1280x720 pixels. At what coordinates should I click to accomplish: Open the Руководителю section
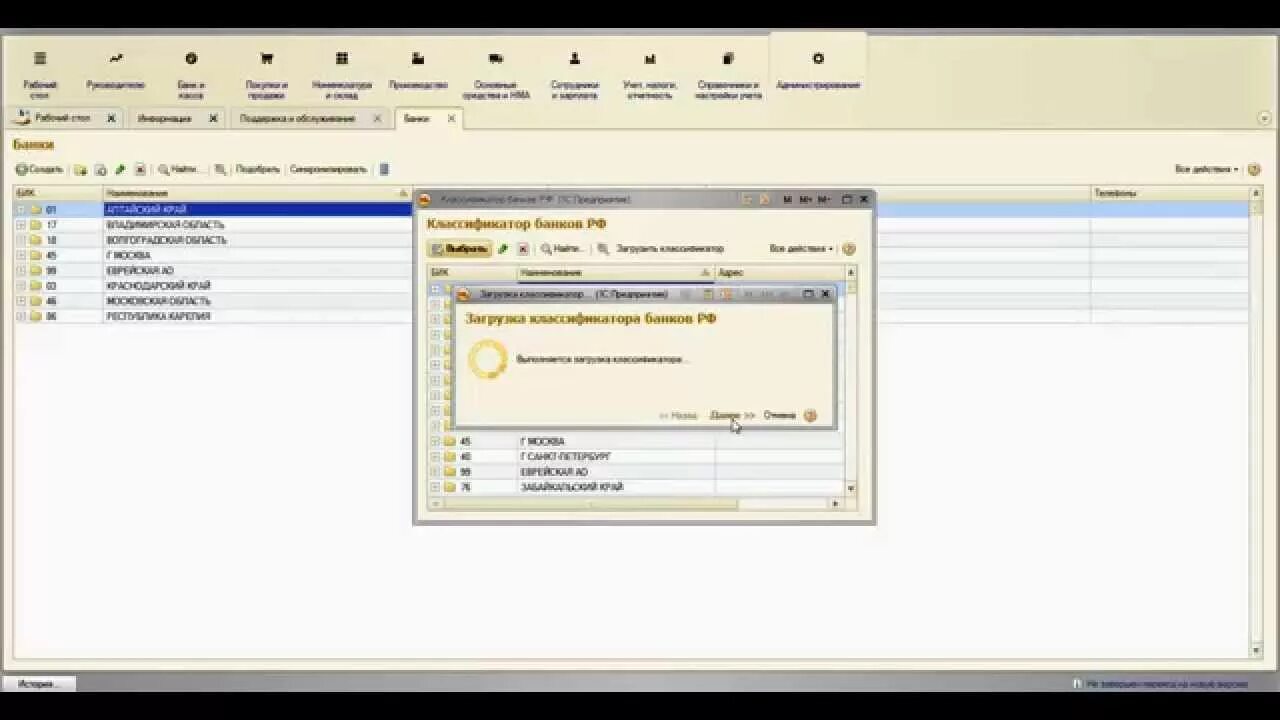click(x=116, y=72)
